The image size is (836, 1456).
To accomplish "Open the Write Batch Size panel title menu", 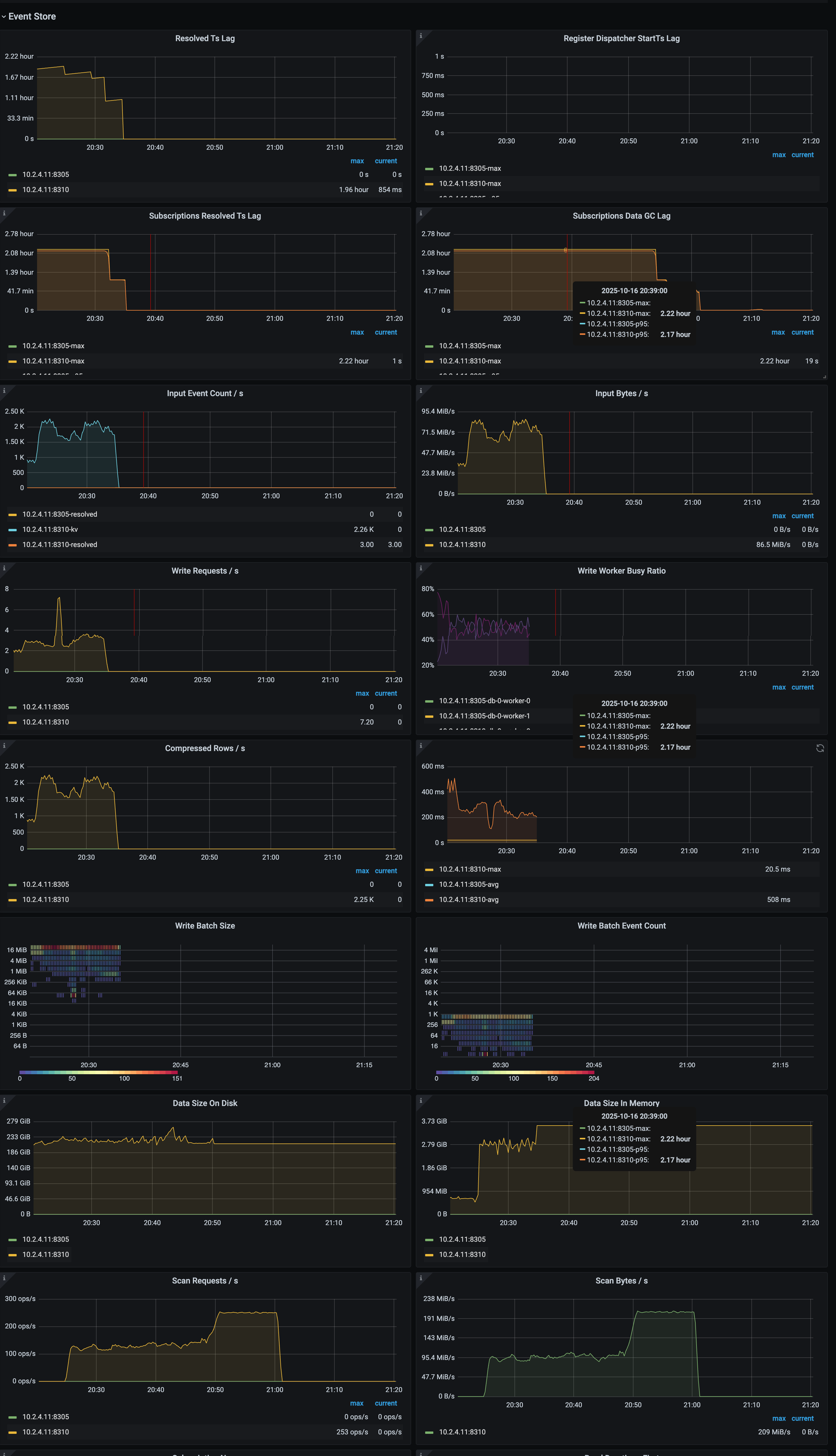I will pyautogui.click(x=205, y=925).
